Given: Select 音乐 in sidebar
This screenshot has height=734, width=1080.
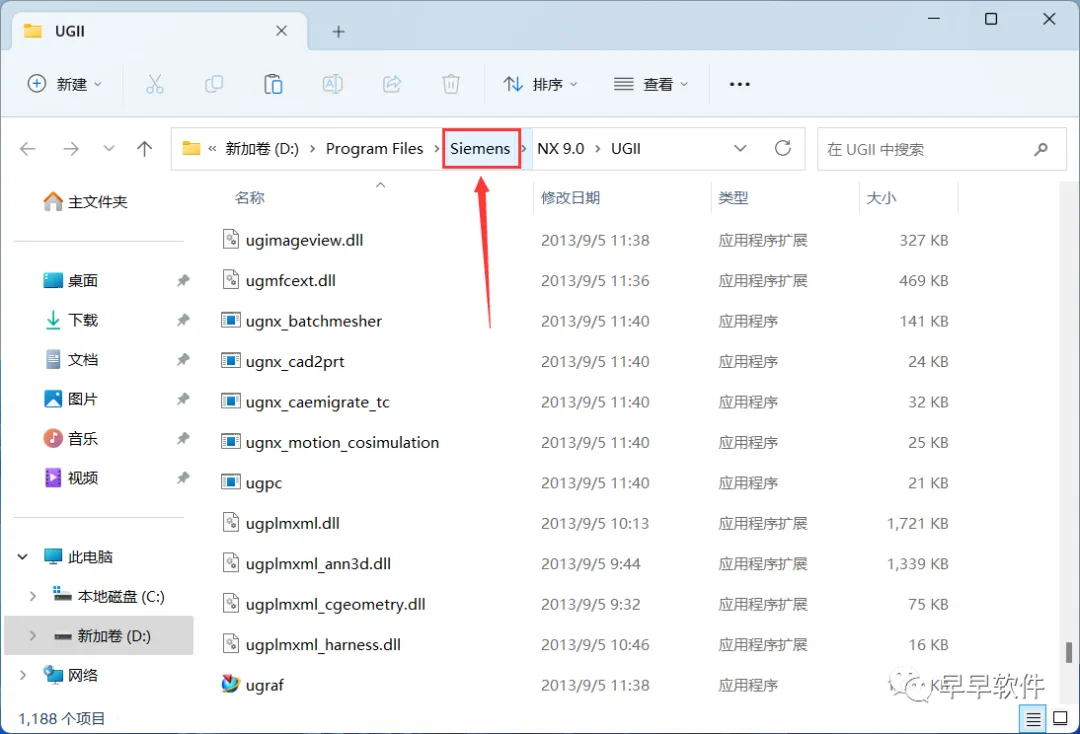Looking at the screenshot, I should pos(72,438).
